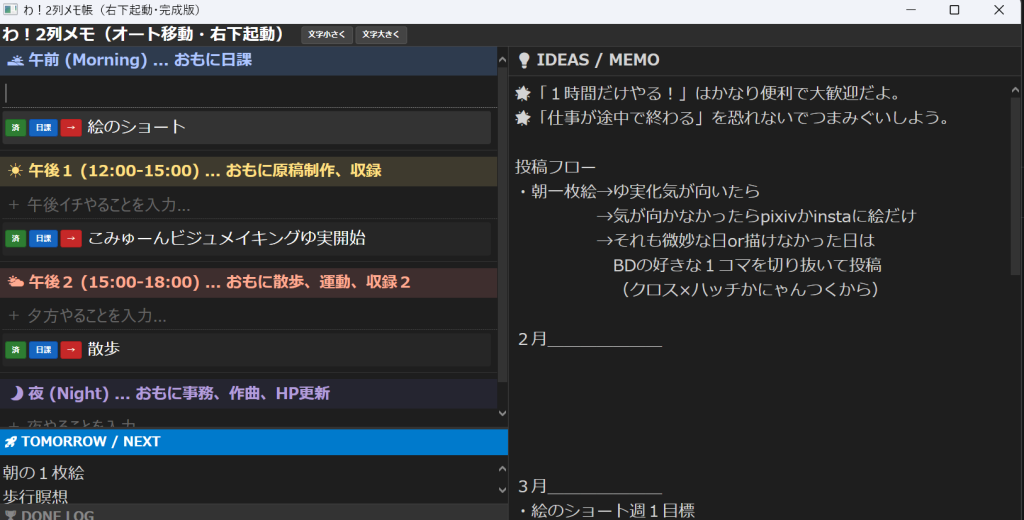Image resolution: width=1024 pixels, height=520 pixels.
Task: Click the 日課 tag on こみゅーんビジュメイキングゆ実開始
Action: 43,238
